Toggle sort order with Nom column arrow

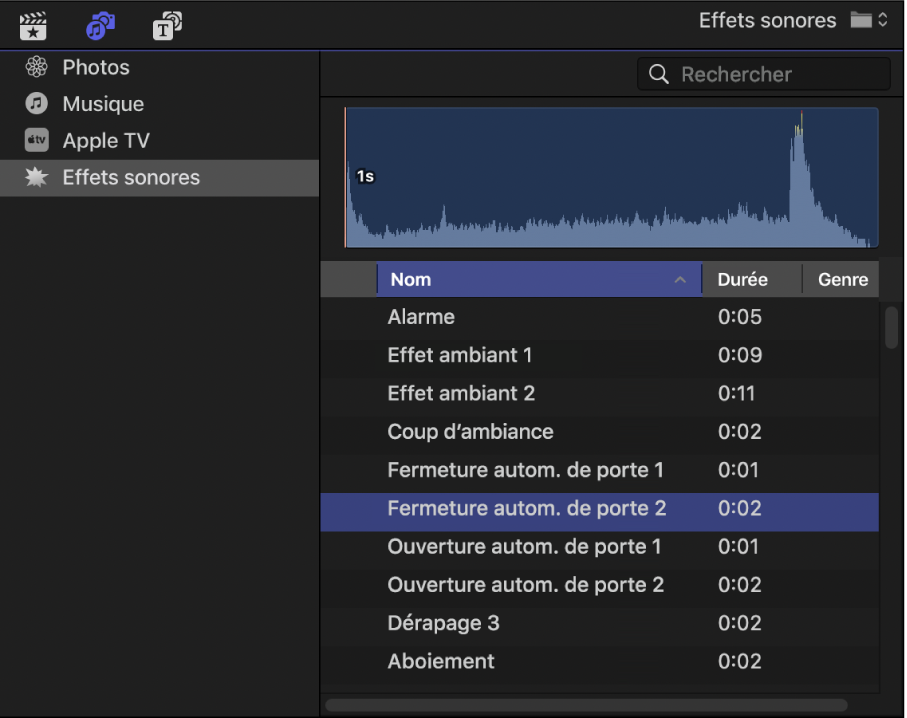(x=680, y=280)
